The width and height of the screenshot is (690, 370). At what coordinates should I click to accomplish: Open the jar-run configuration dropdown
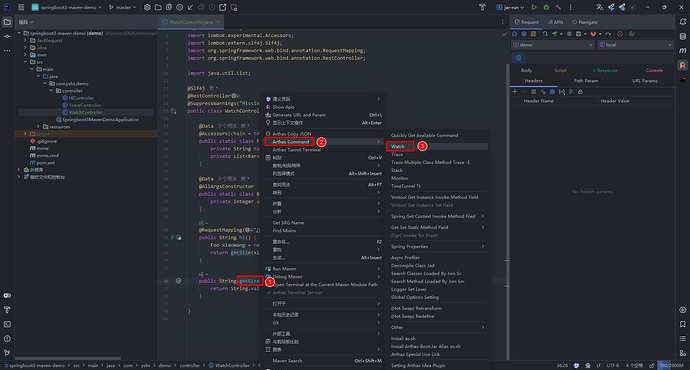tap(510, 7)
